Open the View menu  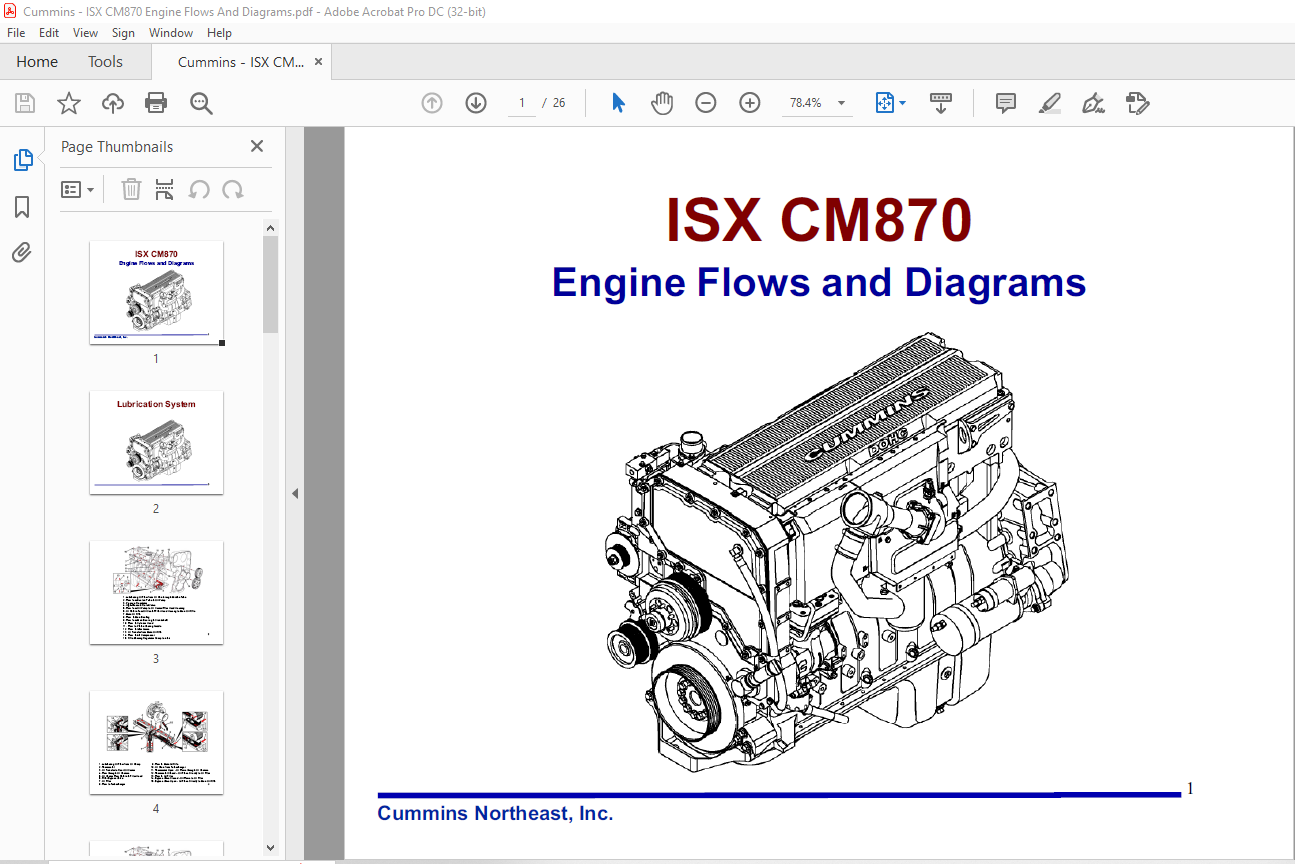[x=86, y=33]
